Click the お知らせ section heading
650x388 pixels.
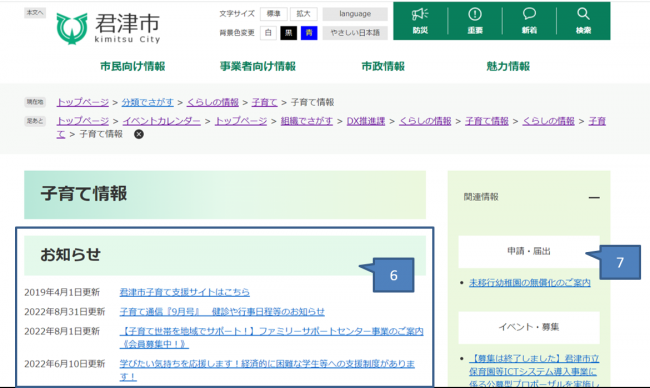pyautogui.click(x=70, y=255)
